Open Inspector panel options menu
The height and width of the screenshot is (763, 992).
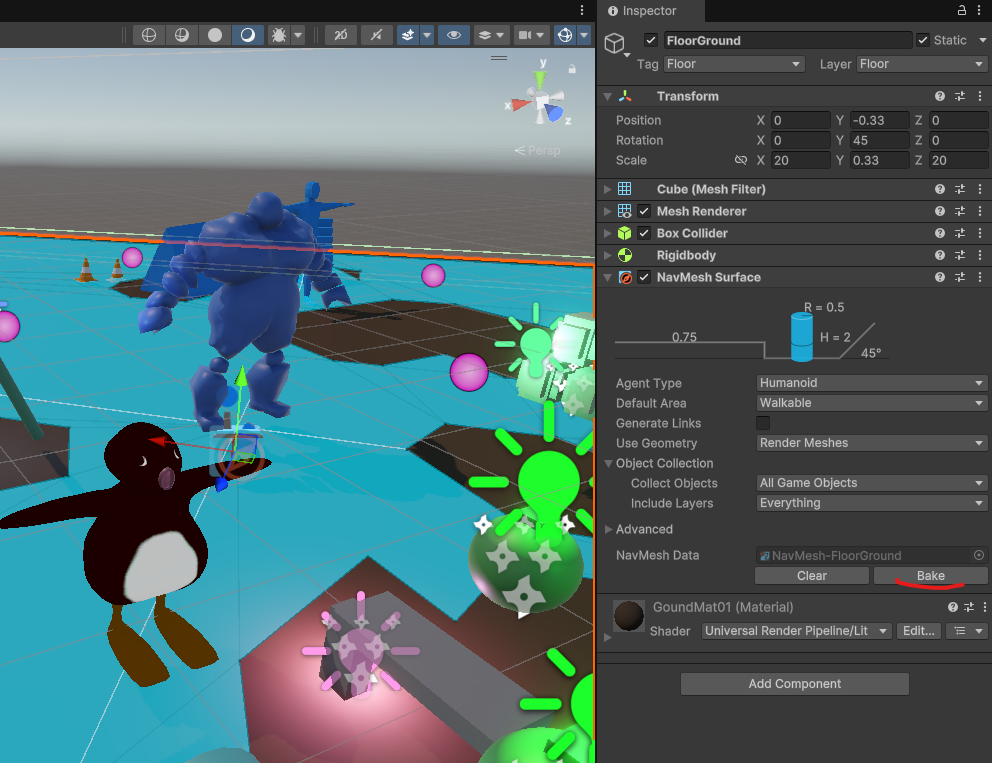click(979, 10)
